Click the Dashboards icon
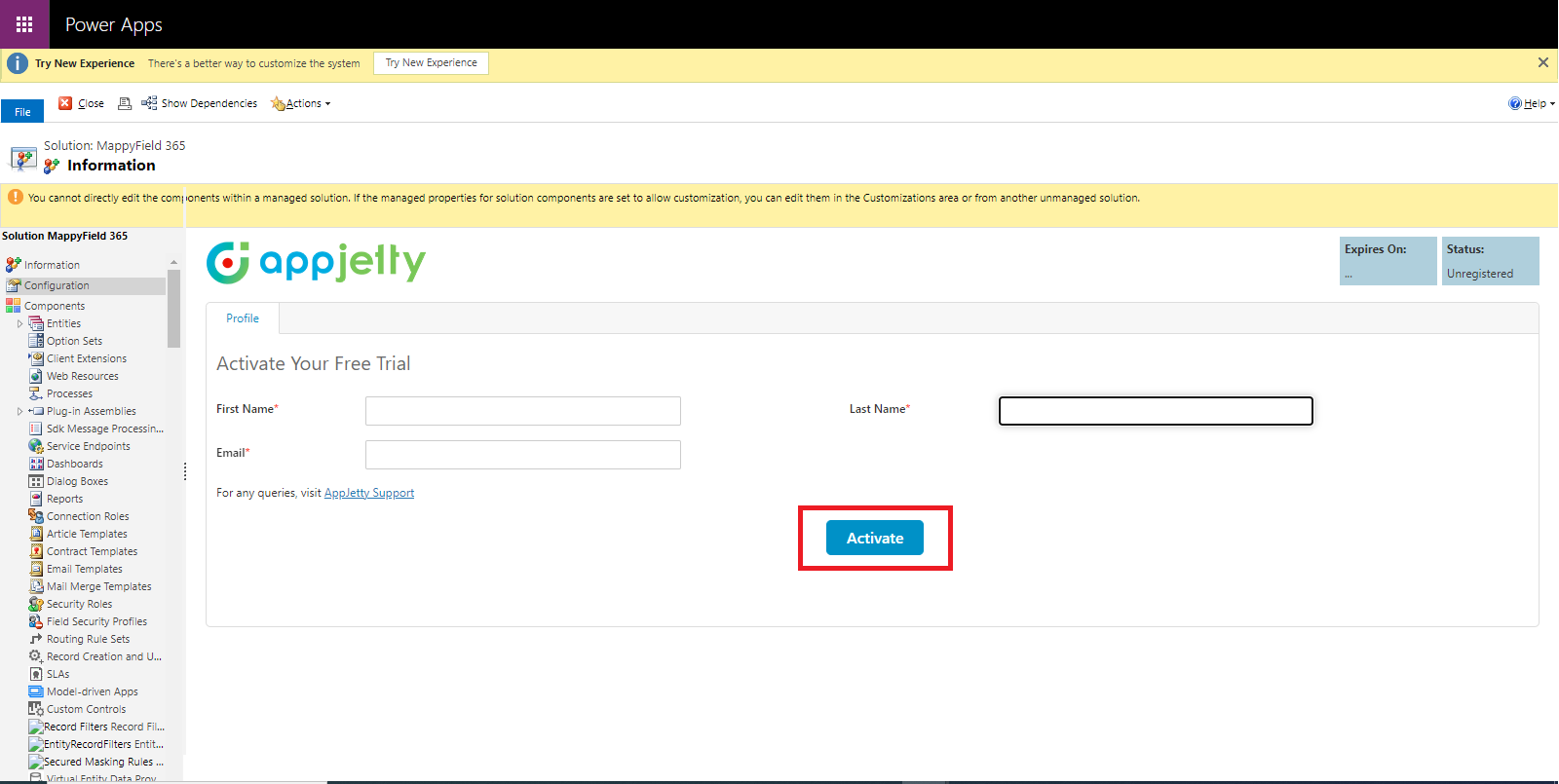 click(x=36, y=464)
